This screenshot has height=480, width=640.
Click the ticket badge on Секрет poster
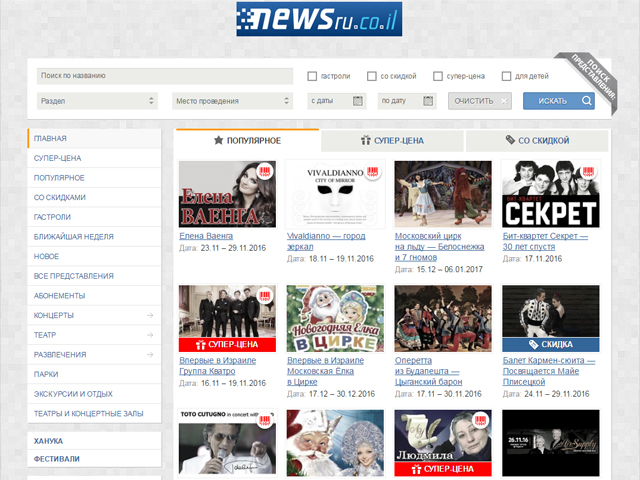(588, 171)
